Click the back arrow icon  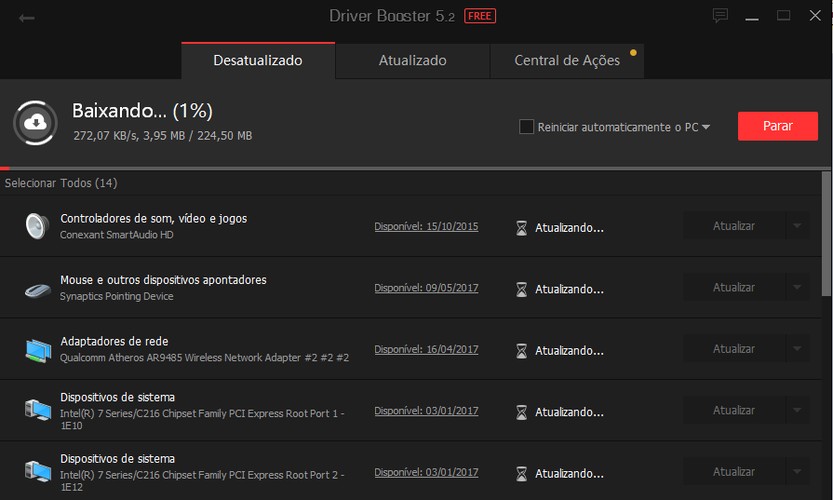tap(26, 19)
